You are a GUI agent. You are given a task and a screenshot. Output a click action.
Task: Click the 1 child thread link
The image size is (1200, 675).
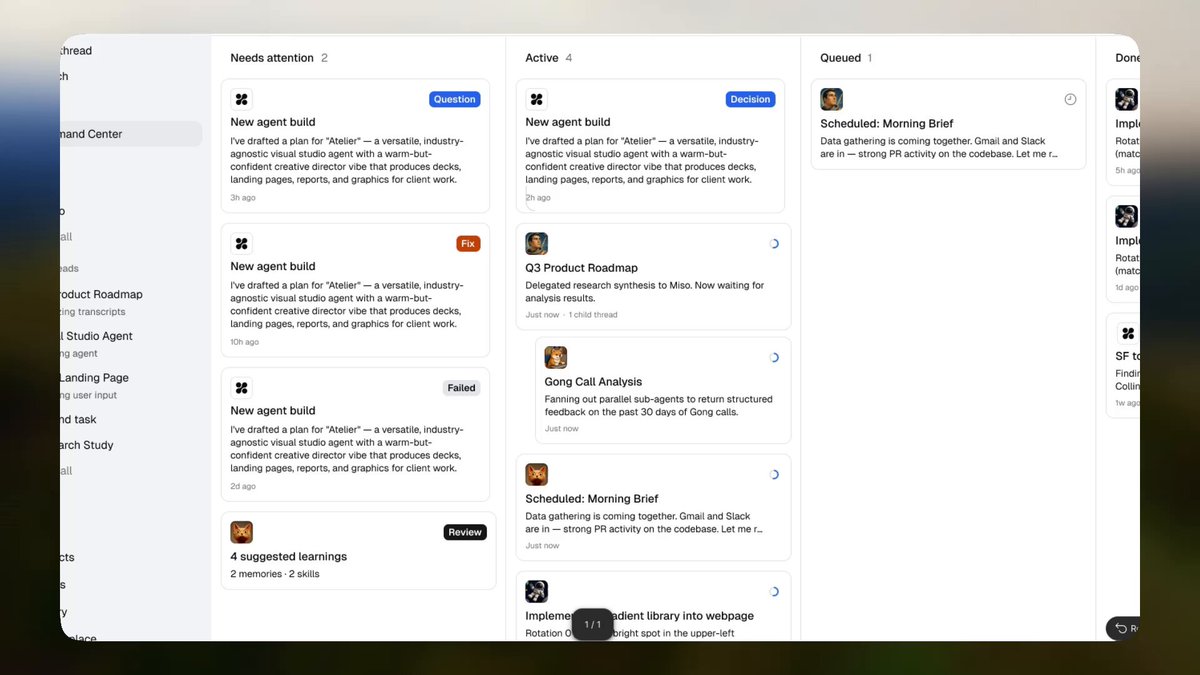593,315
